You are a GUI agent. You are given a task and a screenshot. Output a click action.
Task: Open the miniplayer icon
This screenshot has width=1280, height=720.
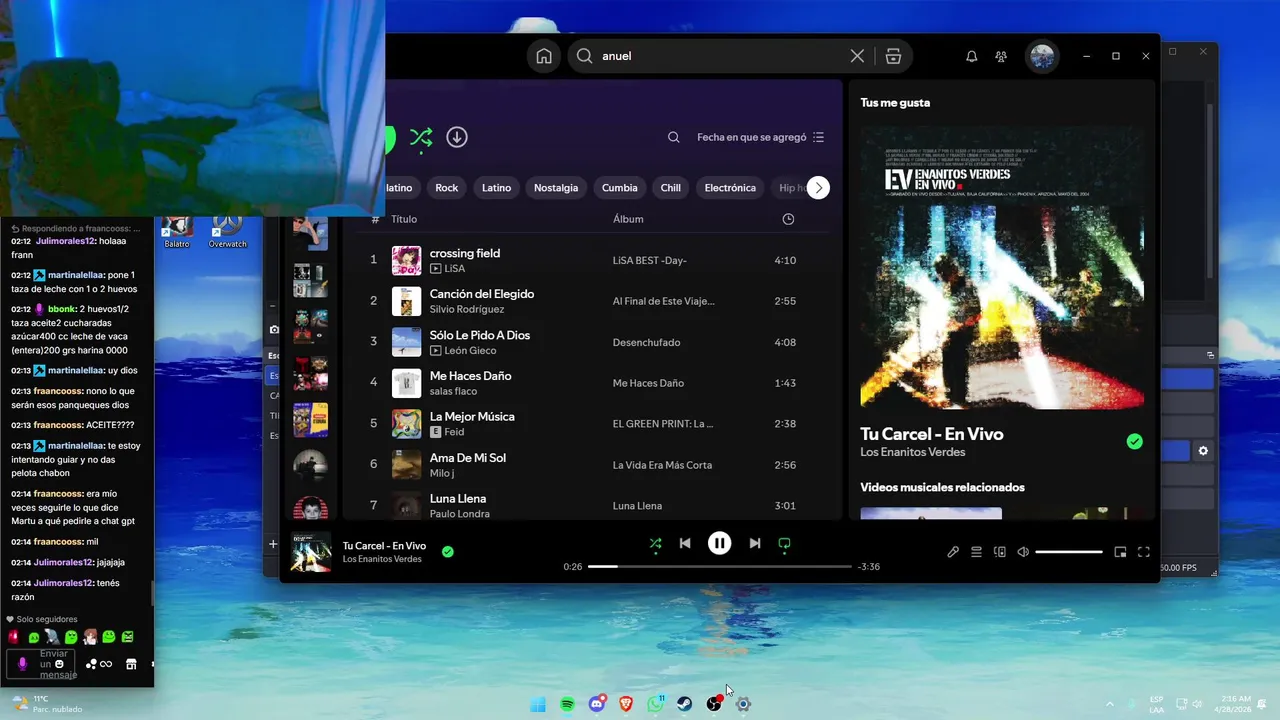pos(1120,552)
